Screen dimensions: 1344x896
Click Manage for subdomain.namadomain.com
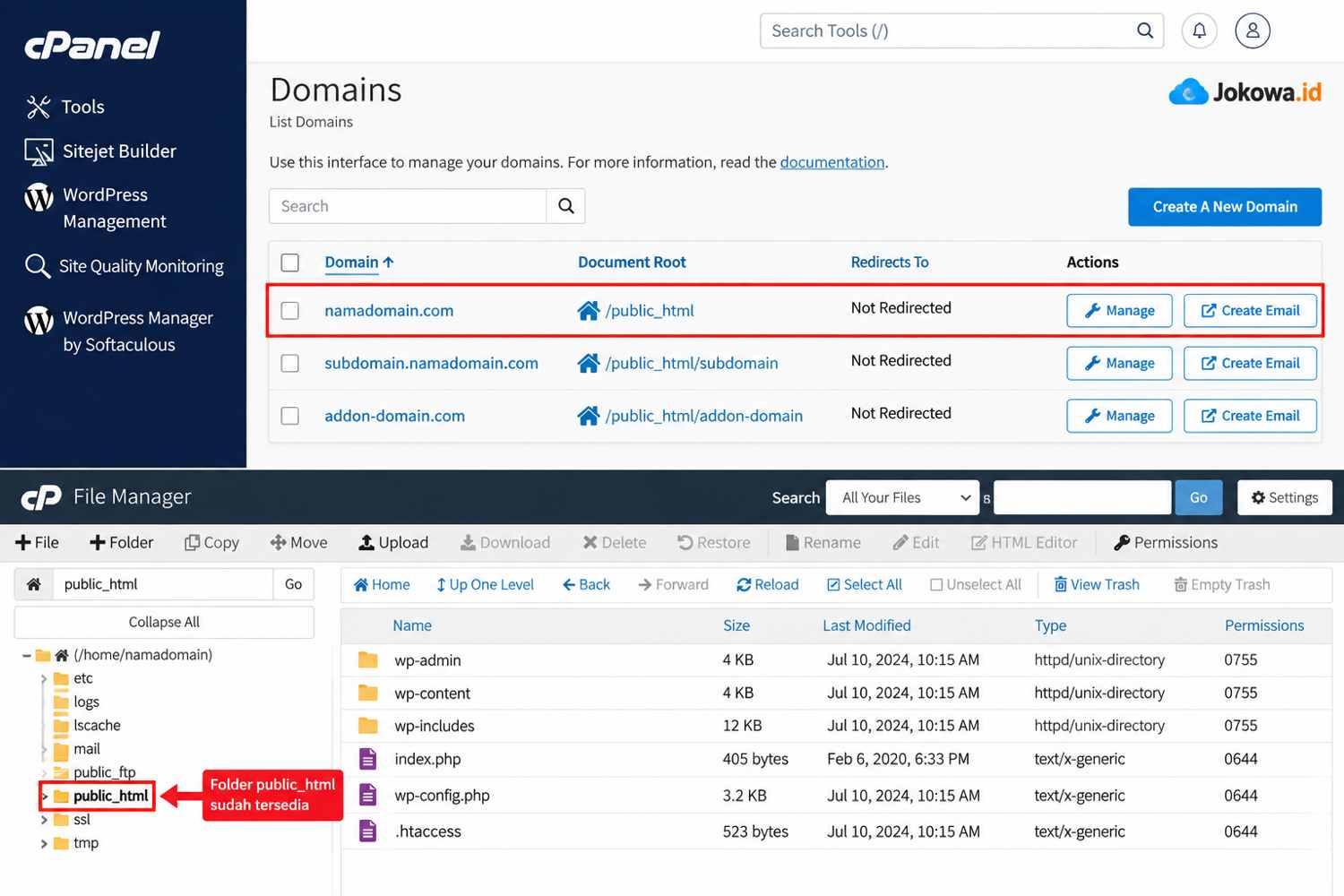pyautogui.click(x=1119, y=363)
